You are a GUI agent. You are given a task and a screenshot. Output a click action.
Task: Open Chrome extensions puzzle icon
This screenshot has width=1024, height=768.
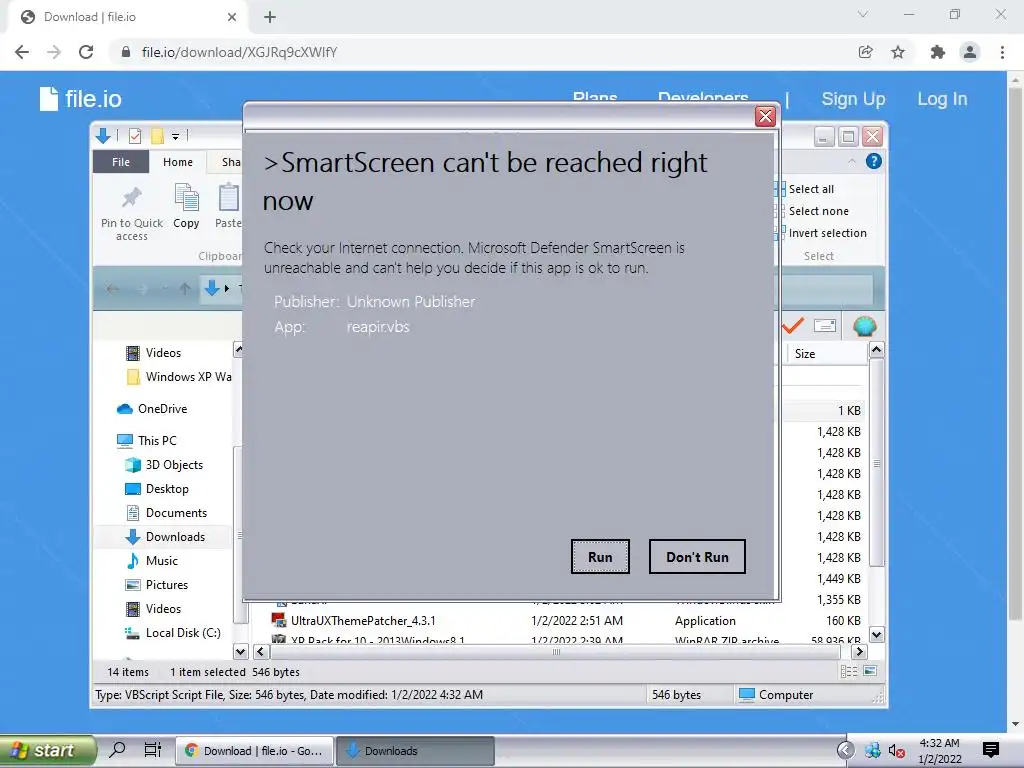click(938, 52)
